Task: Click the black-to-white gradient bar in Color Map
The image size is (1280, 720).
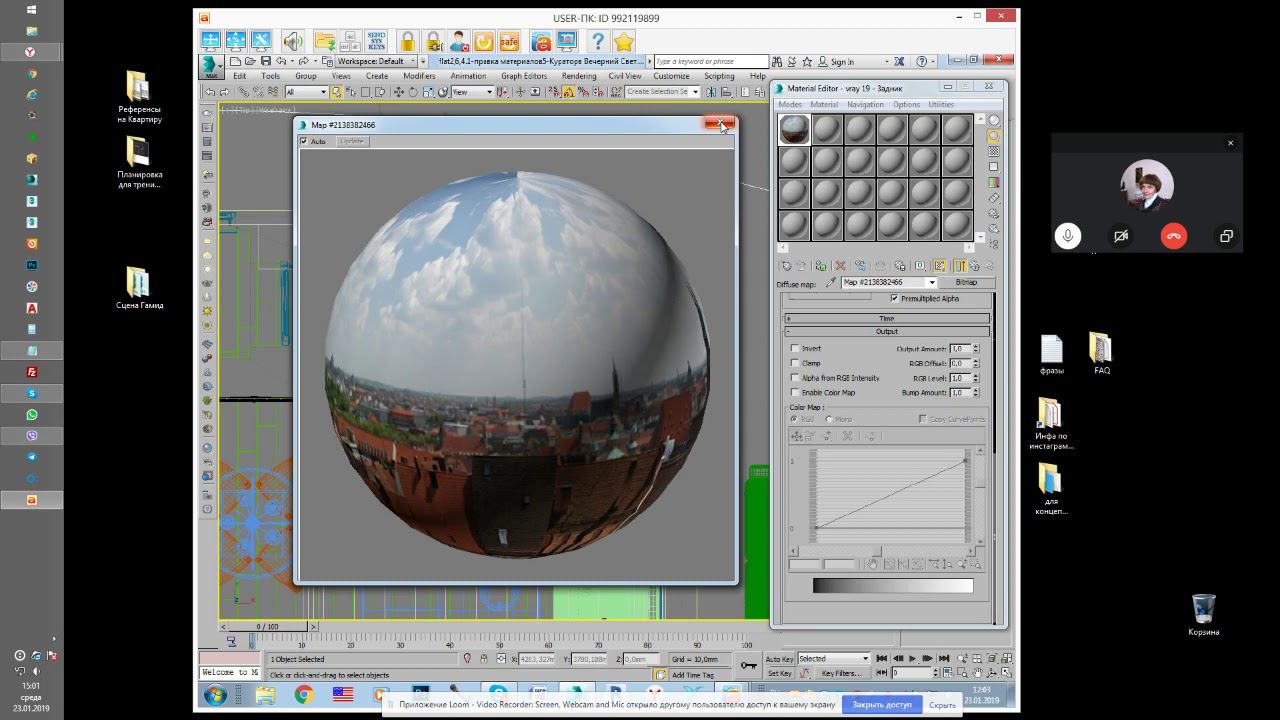Action: click(893, 586)
